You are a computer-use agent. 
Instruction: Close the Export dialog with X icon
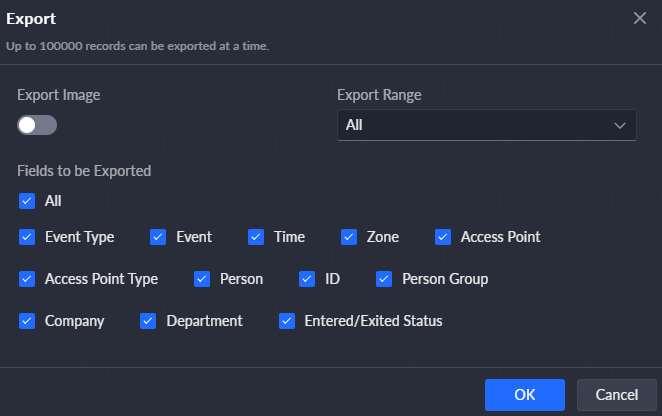pos(640,18)
